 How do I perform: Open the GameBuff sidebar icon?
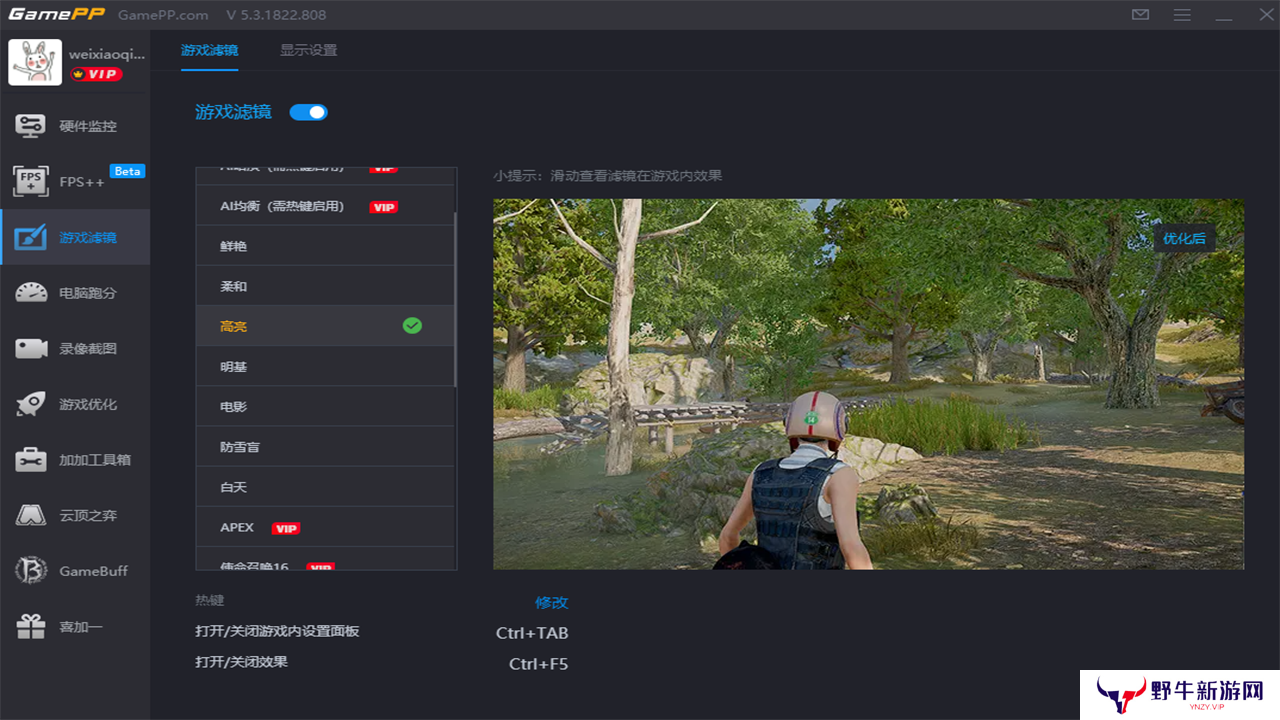coord(31,571)
